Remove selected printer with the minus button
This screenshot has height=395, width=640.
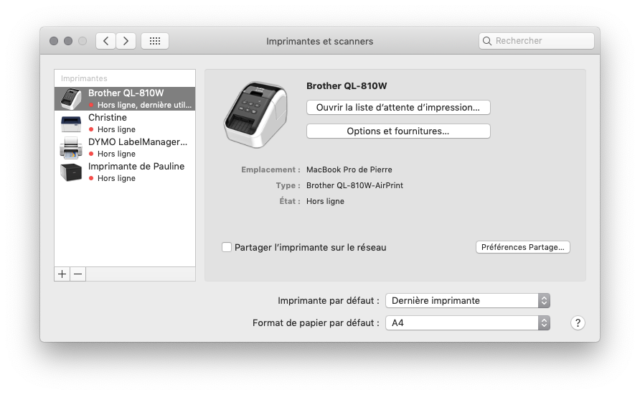[78, 274]
